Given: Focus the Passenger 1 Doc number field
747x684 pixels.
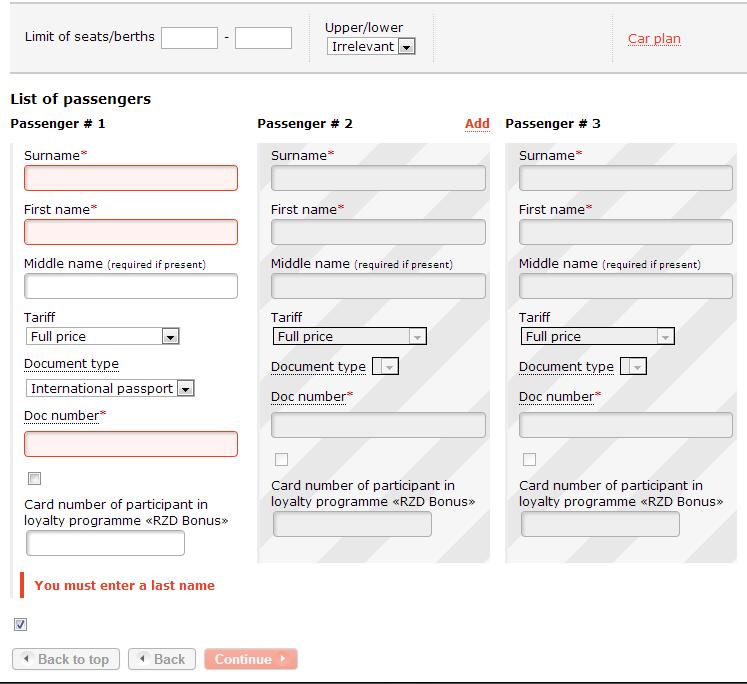Looking at the screenshot, I should click(131, 444).
